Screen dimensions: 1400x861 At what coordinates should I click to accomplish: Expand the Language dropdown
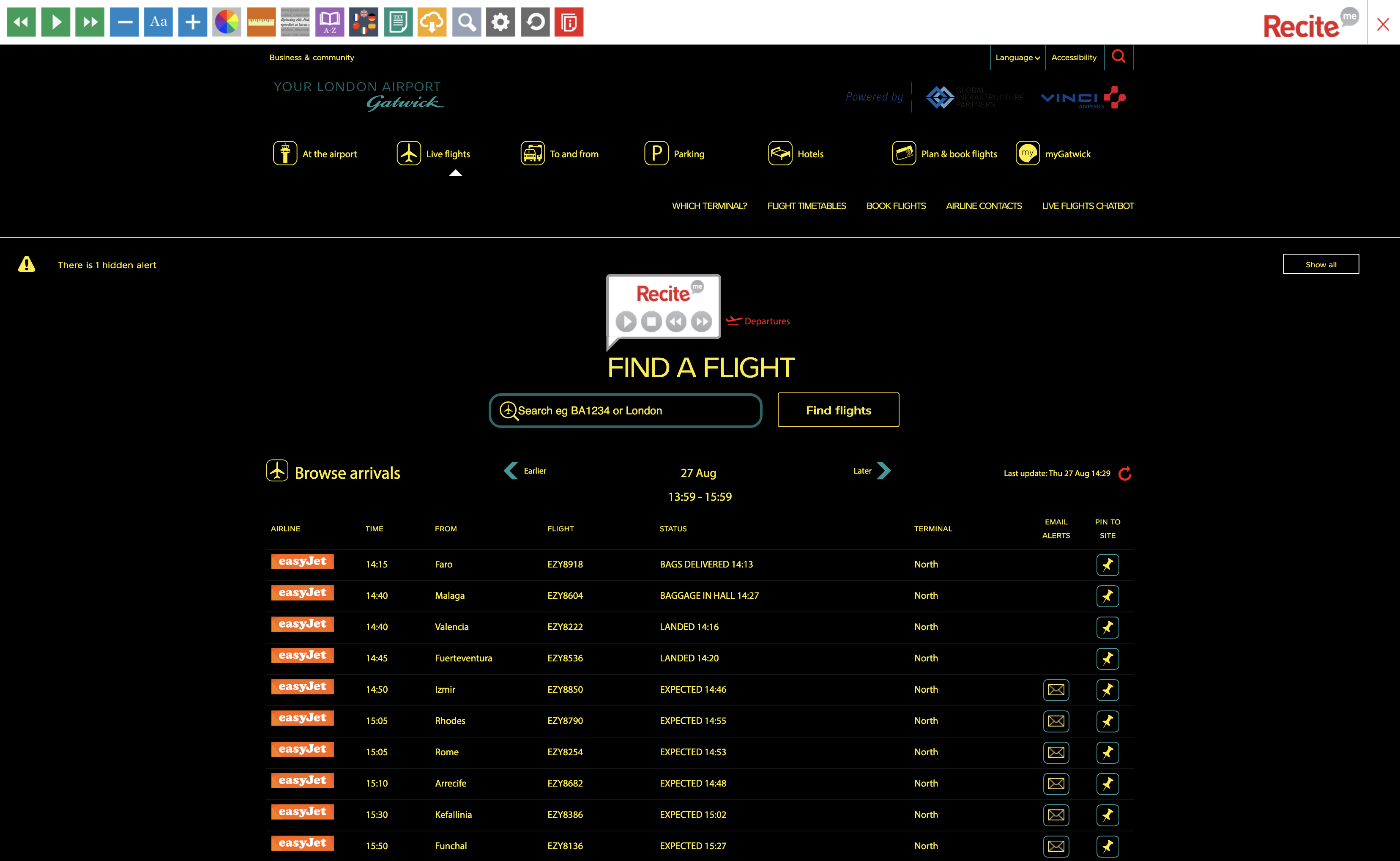point(1017,58)
